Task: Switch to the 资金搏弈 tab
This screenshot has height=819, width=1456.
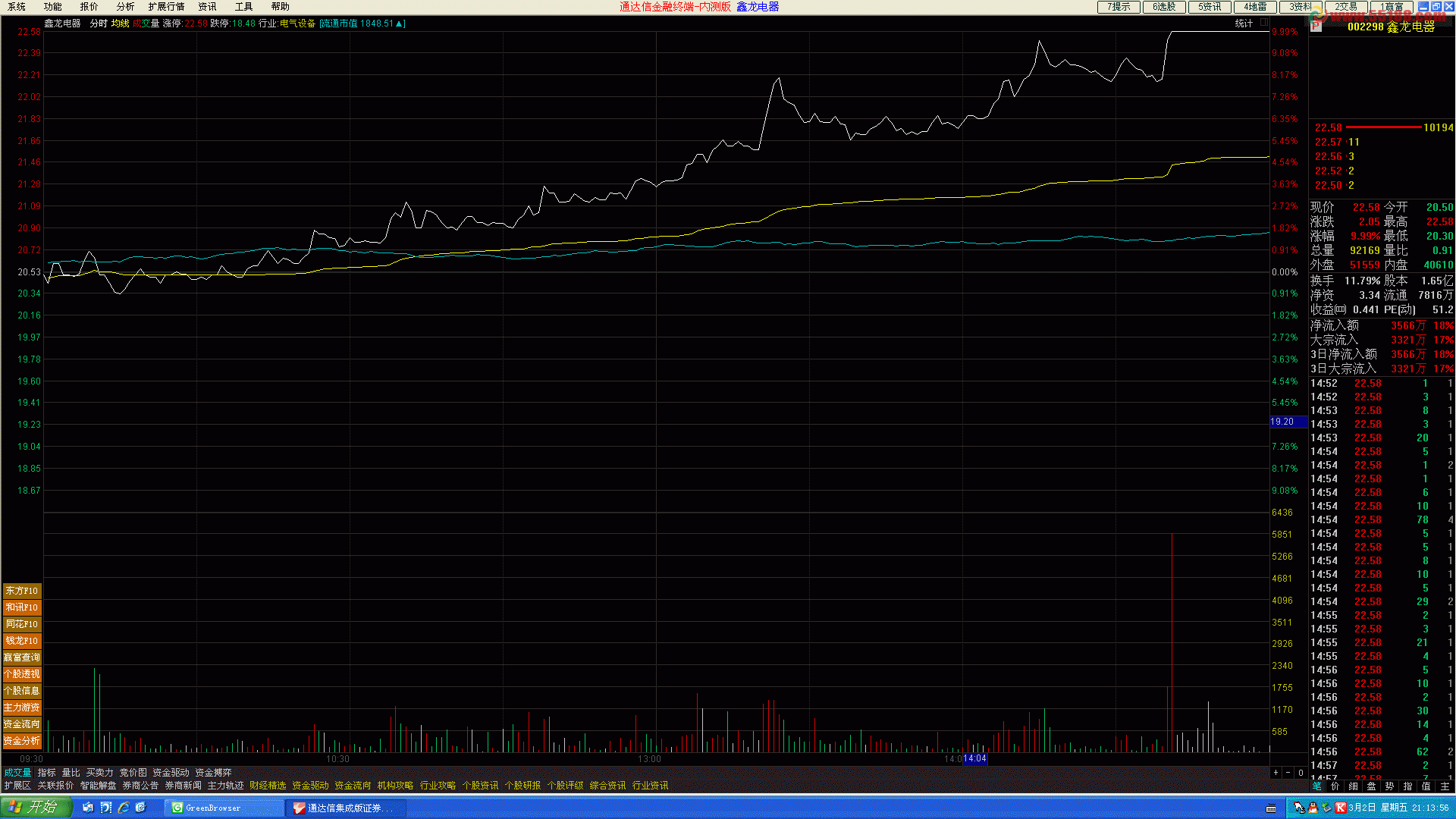Action: click(x=214, y=773)
